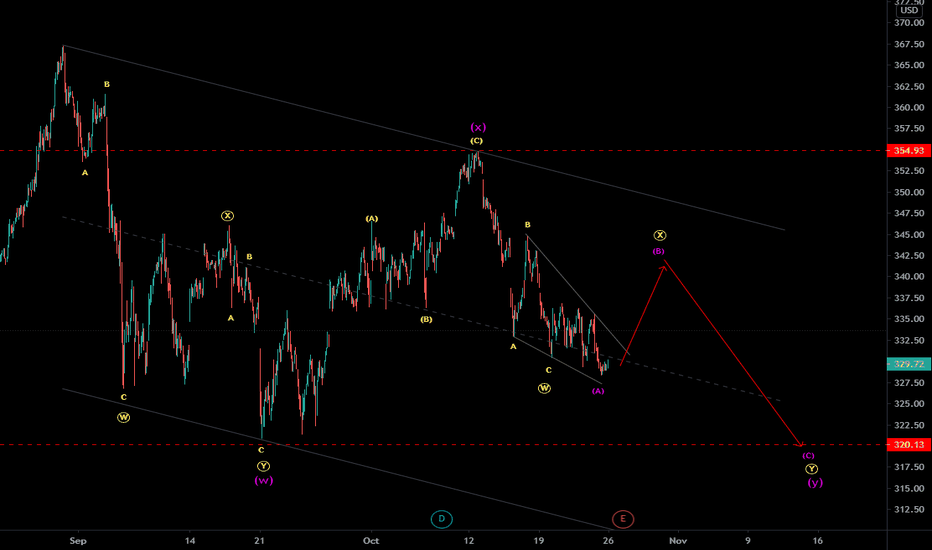
Task: Click the Oct date on time axis
Action: 371,540
